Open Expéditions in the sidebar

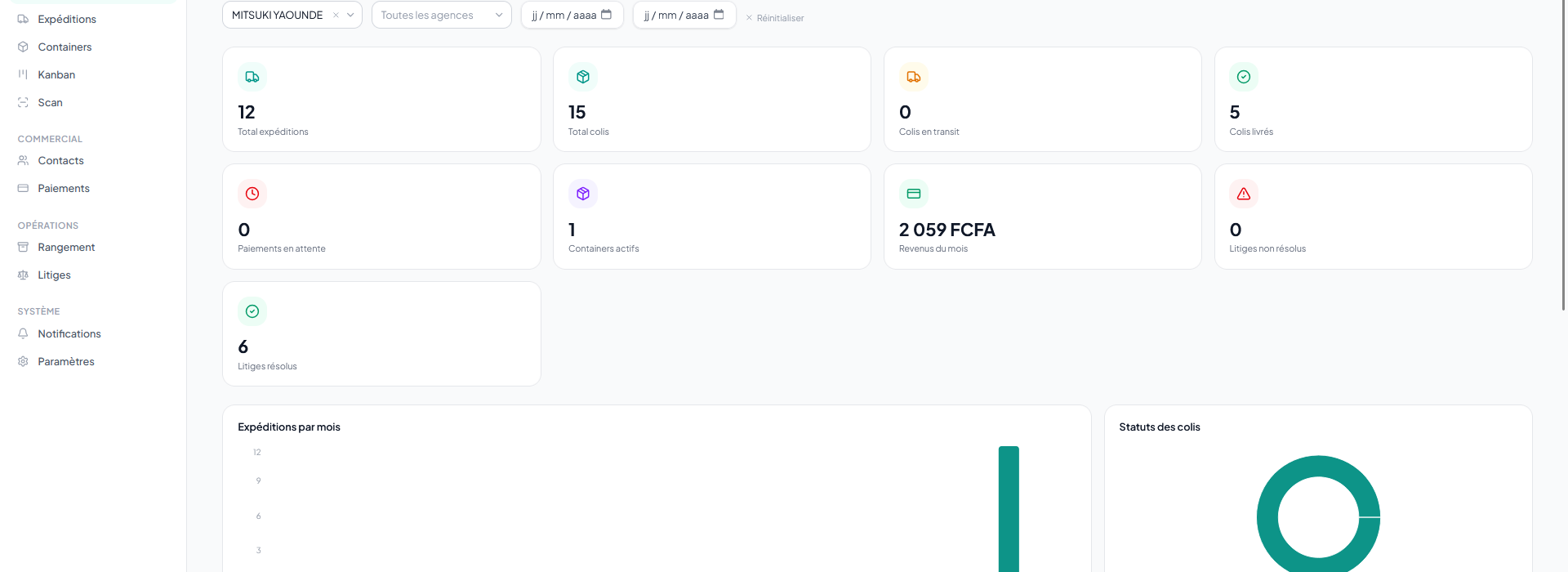67,19
